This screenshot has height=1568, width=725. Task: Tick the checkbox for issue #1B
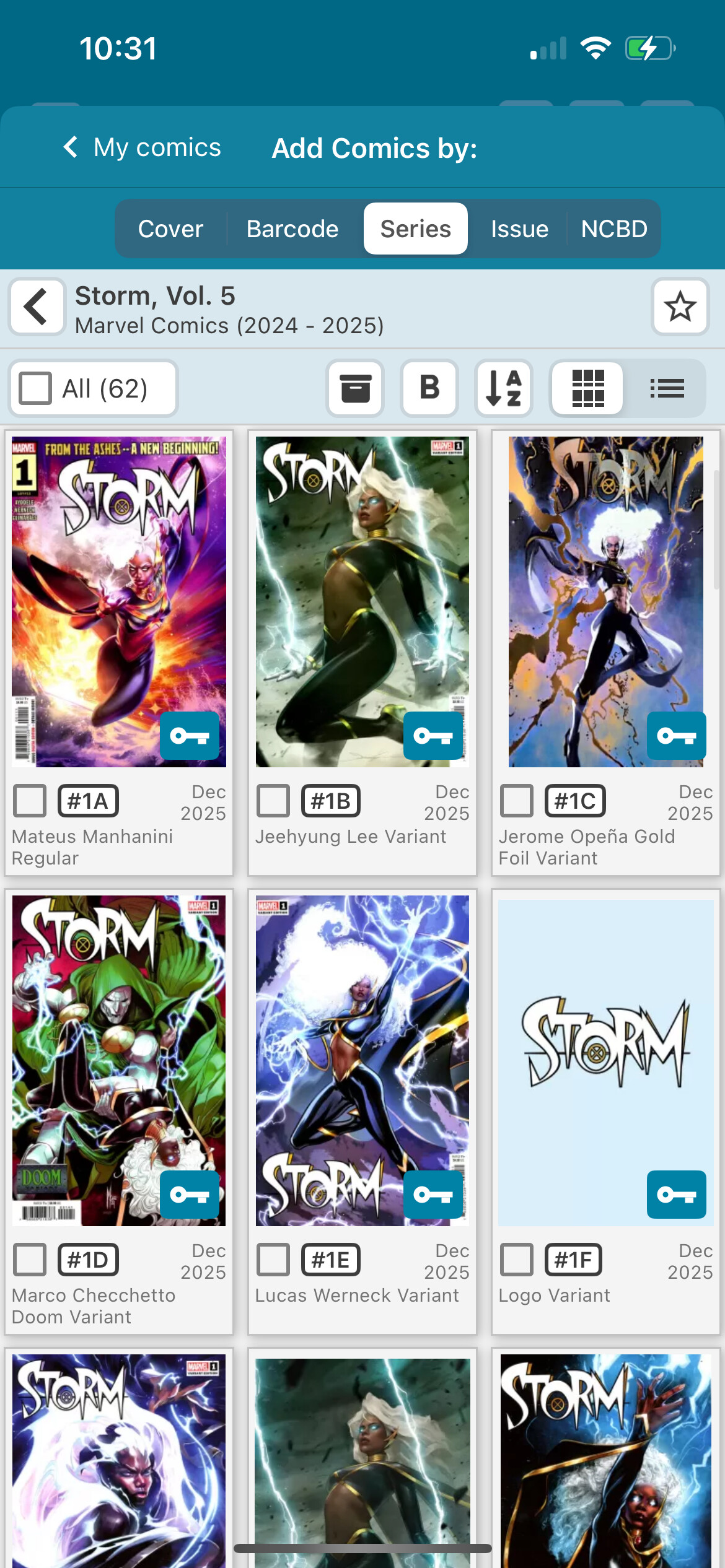click(x=273, y=801)
